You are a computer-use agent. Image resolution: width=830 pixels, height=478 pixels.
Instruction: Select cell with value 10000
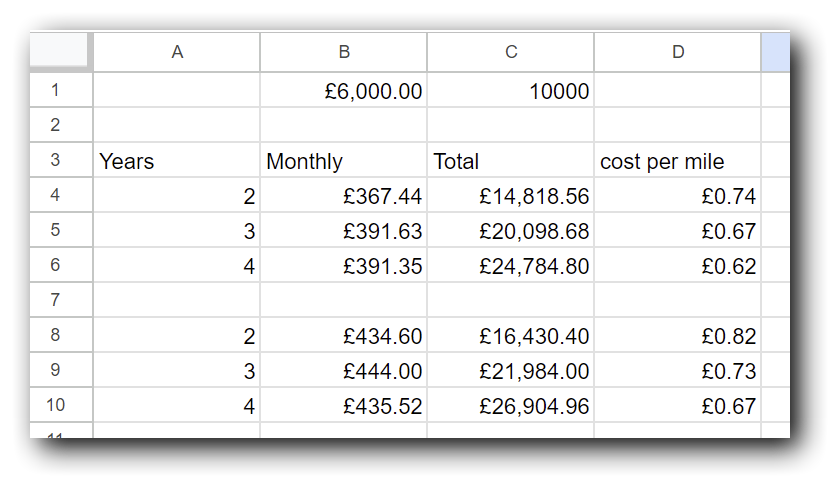[510, 92]
